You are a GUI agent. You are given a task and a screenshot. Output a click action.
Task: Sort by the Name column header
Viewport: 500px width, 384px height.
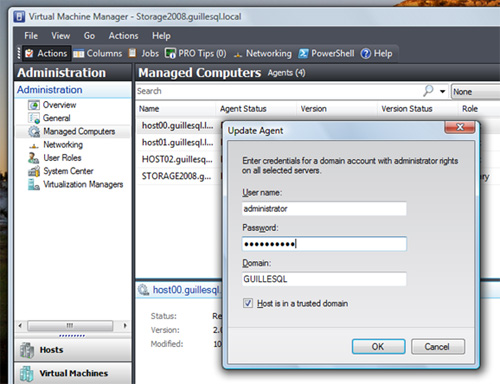pos(176,109)
